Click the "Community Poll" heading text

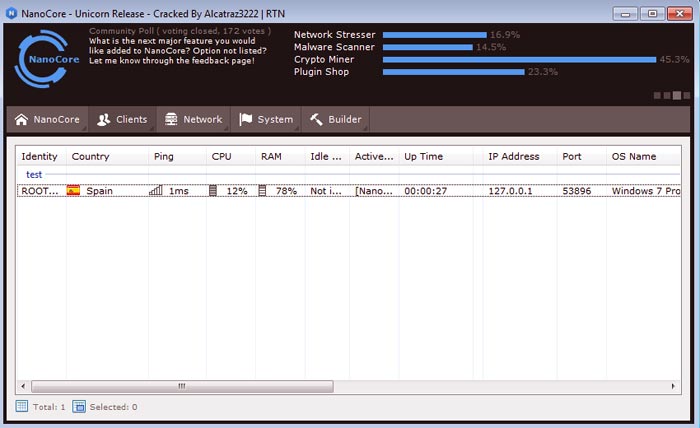pyautogui.click(x=121, y=31)
